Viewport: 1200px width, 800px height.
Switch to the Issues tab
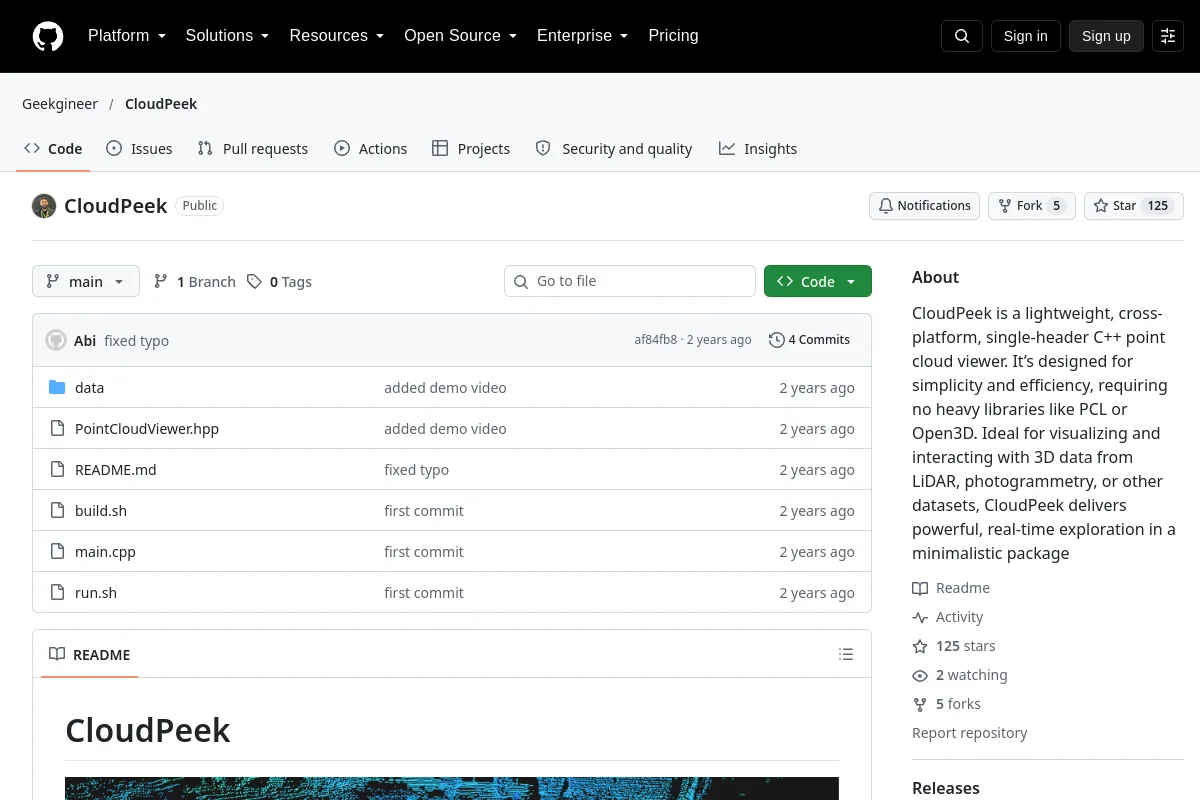pos(139,148)
